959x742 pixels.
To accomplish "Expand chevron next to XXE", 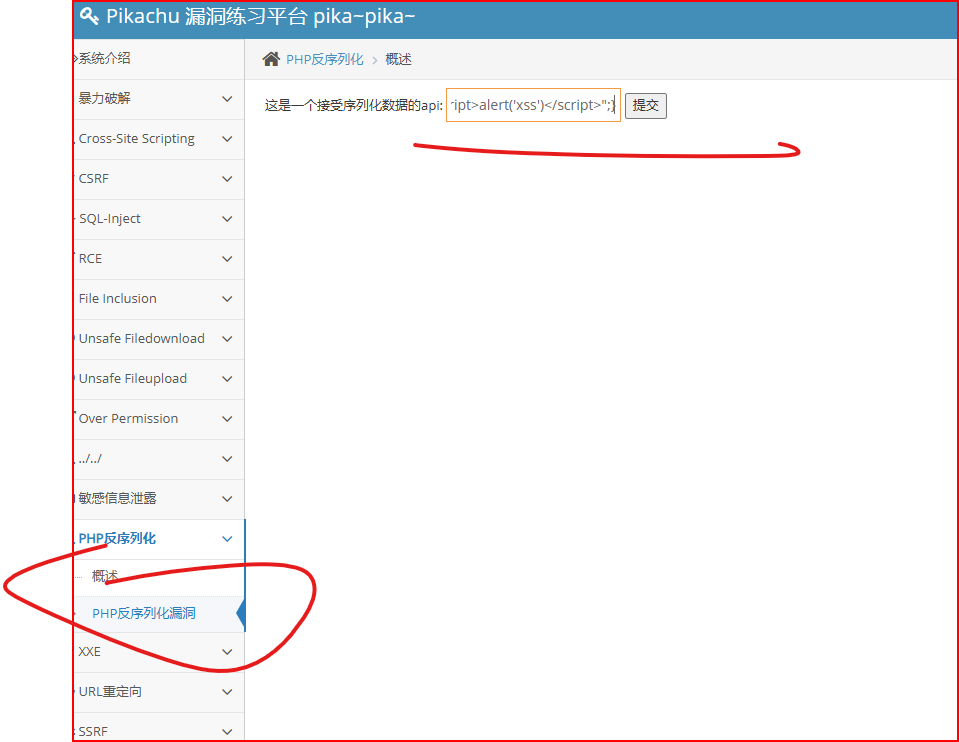I will [227, 652].
